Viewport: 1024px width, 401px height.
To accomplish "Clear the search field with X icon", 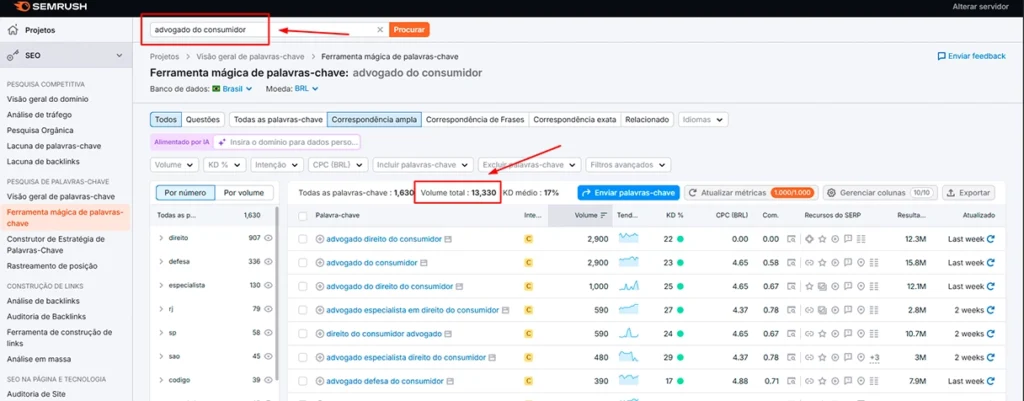I will (x=380, y=29).
